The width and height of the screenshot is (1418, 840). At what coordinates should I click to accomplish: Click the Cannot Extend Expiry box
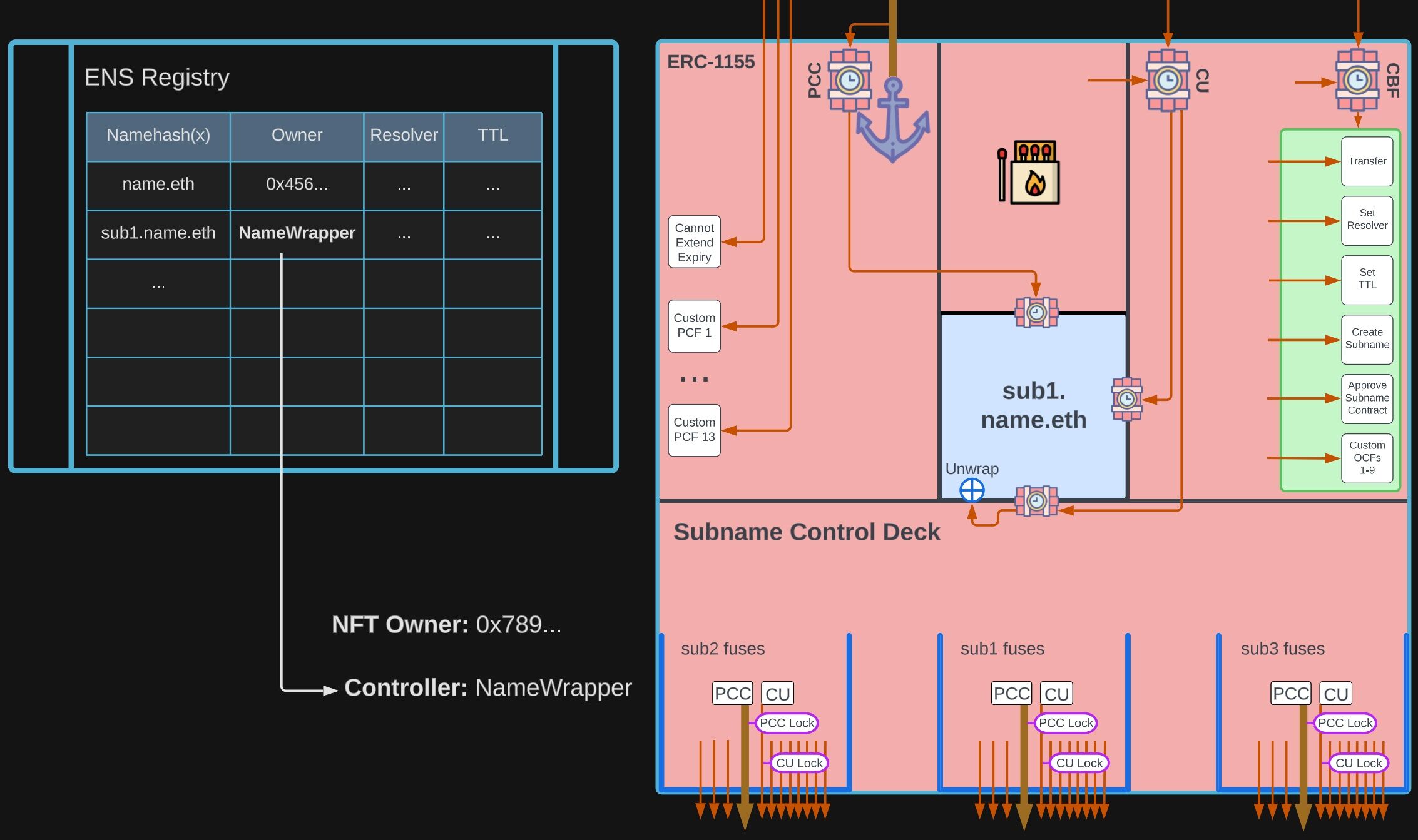(694, 243)
